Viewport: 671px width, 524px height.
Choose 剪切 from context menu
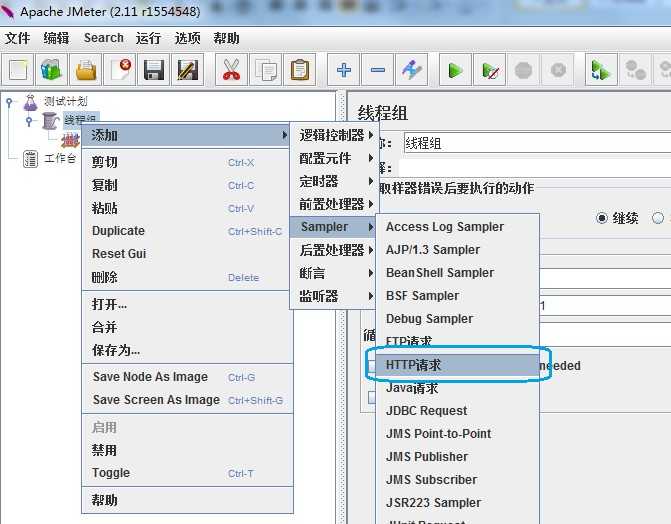[x=187, y=162]
